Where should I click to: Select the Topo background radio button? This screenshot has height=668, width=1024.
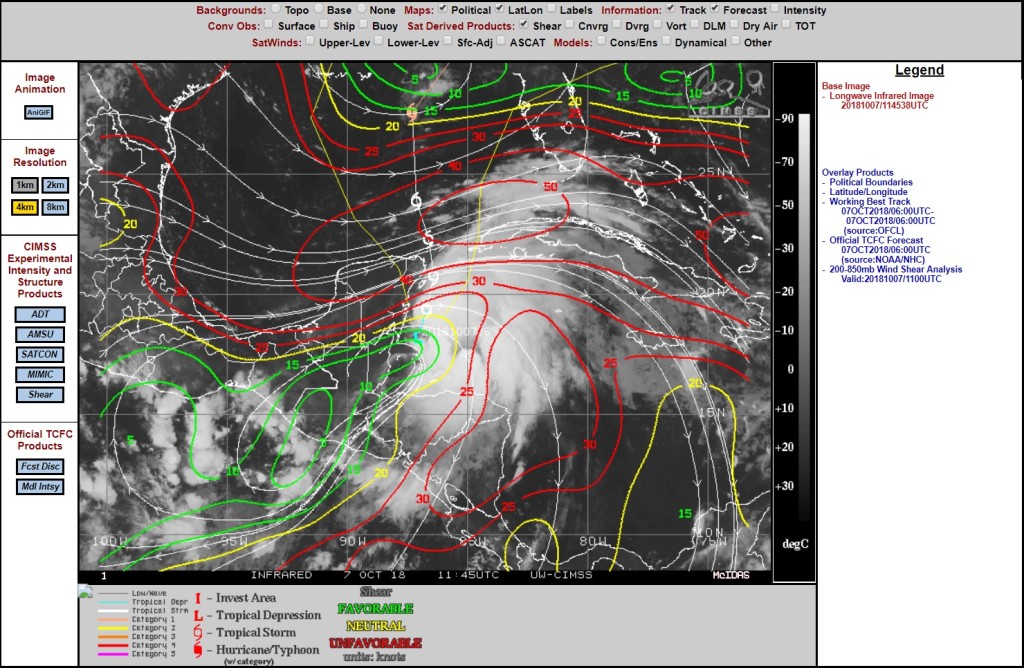click(276, 9)
